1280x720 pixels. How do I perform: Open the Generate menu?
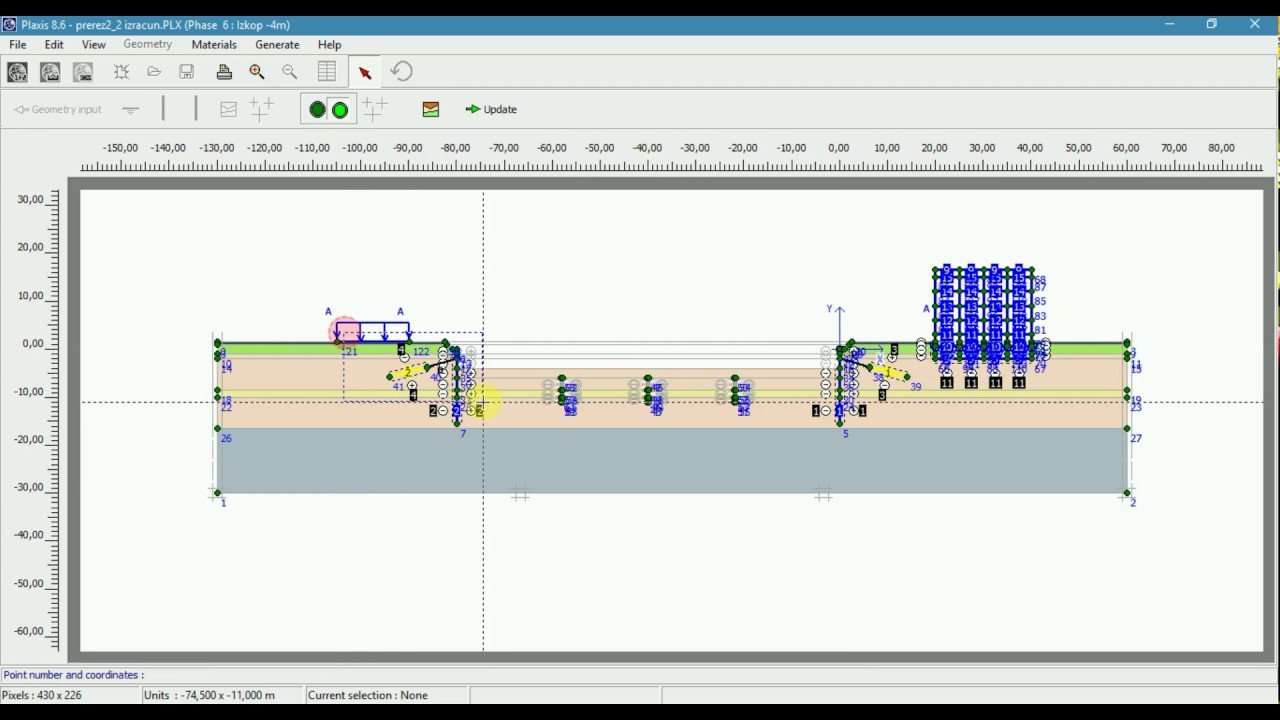pos(277,44)
